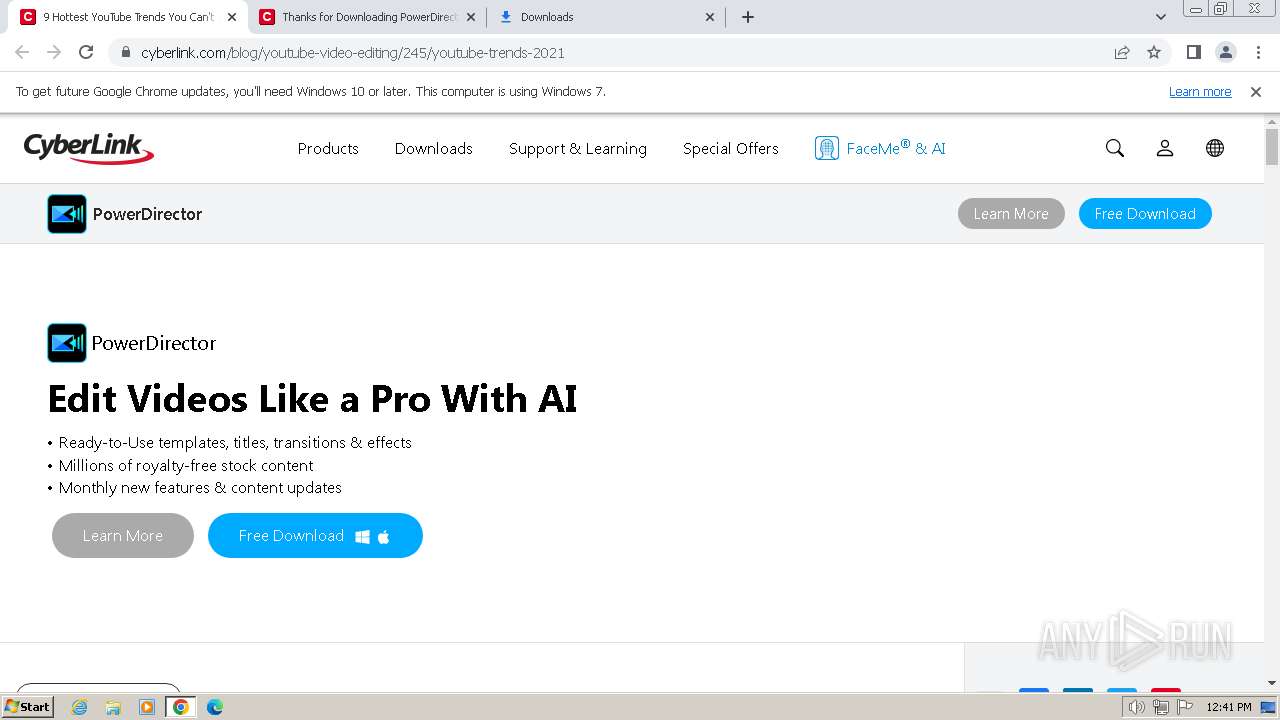Click the PowerDirector icon above the headline
Screen dimensions: 1280x720
67,343
